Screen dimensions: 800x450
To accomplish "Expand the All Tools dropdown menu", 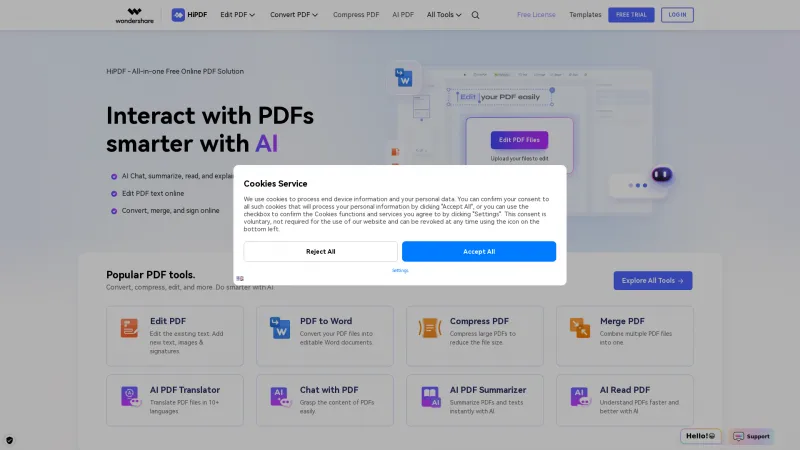I will tap(444, 15).
